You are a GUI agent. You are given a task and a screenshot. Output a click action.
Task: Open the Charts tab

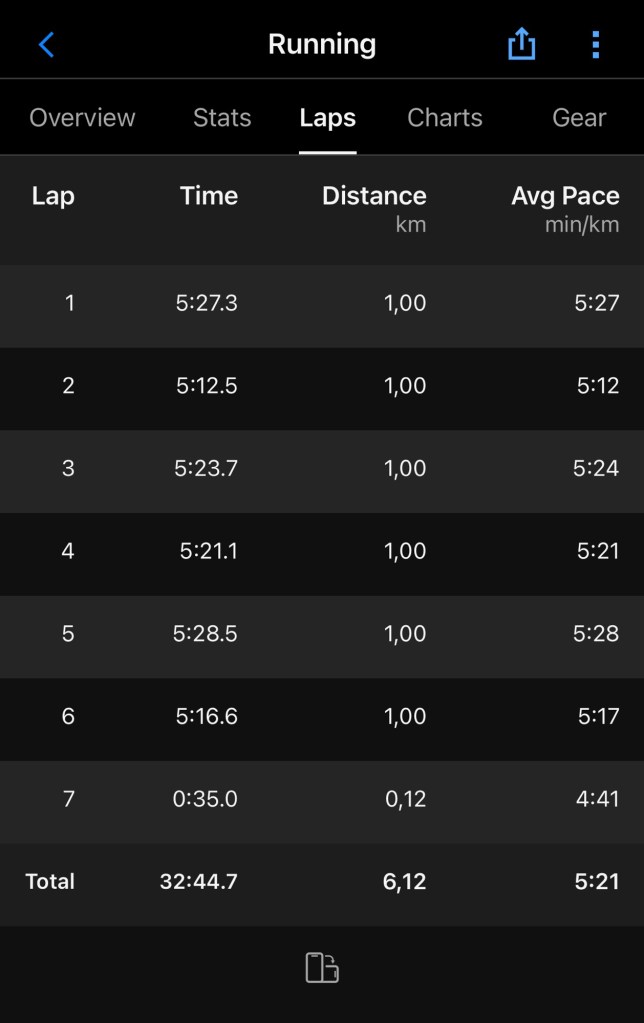445,118
